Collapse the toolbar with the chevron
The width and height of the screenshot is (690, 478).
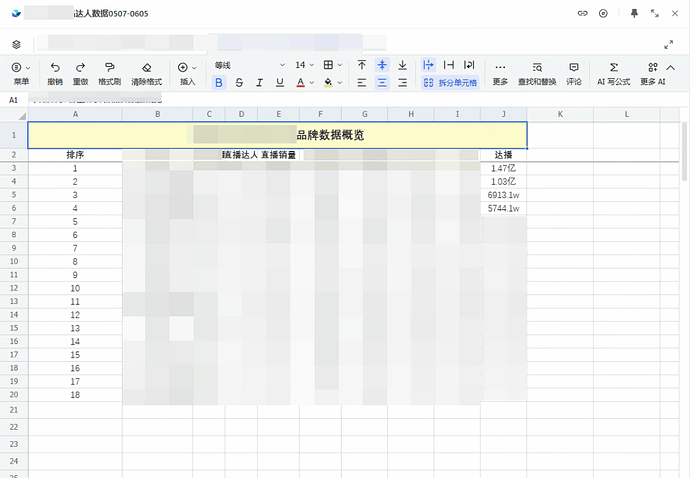671,67
